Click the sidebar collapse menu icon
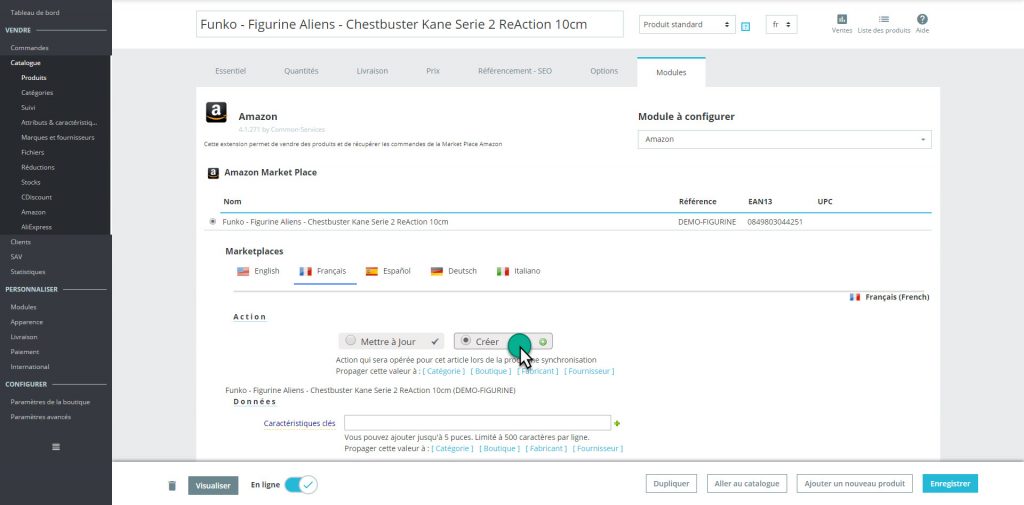 [56, 447]
